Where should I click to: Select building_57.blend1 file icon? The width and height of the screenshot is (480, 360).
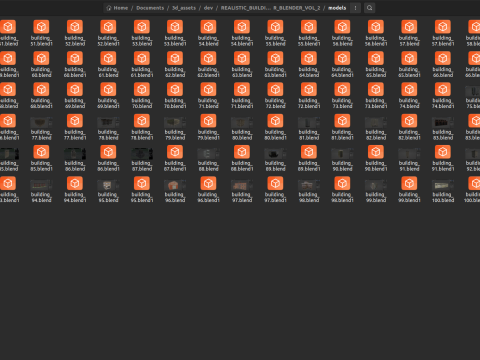(443, 27)
